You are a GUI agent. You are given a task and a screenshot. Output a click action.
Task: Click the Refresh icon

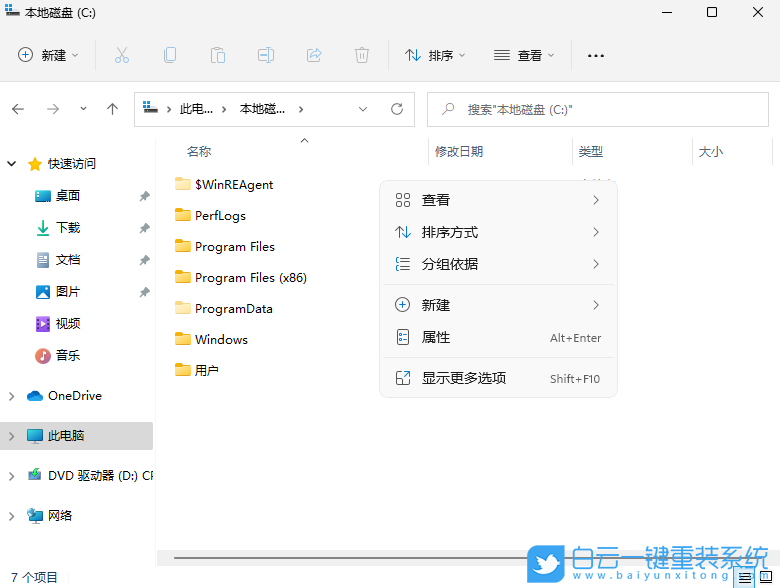pyautogui.click(x=396, y=109)
